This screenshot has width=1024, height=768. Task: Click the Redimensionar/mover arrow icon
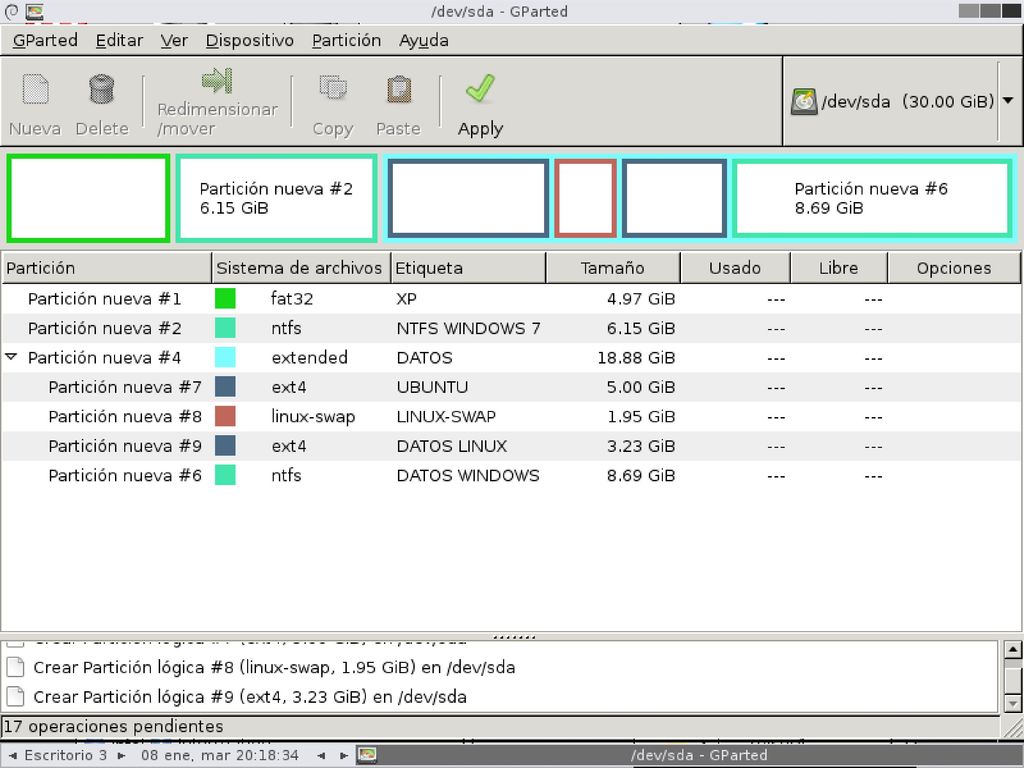pyautogui.click(x=217, y=80)
